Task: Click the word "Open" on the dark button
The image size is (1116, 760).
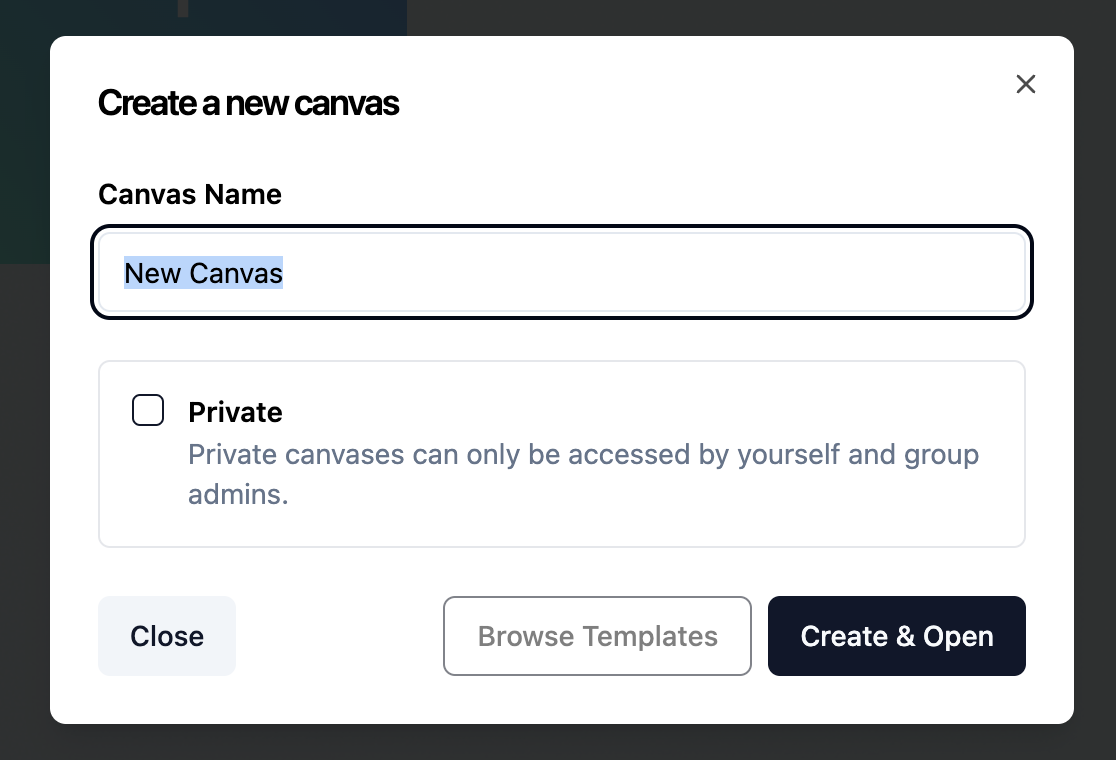Action: tap(958, 636)
